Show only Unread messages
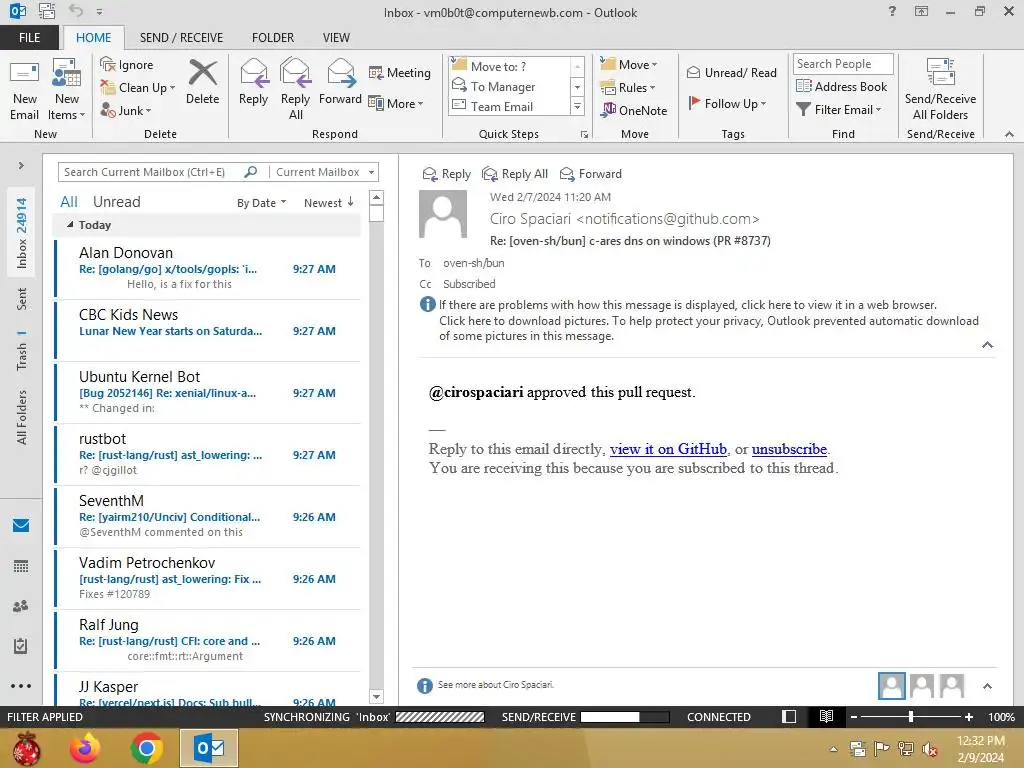 click(116, 202)
